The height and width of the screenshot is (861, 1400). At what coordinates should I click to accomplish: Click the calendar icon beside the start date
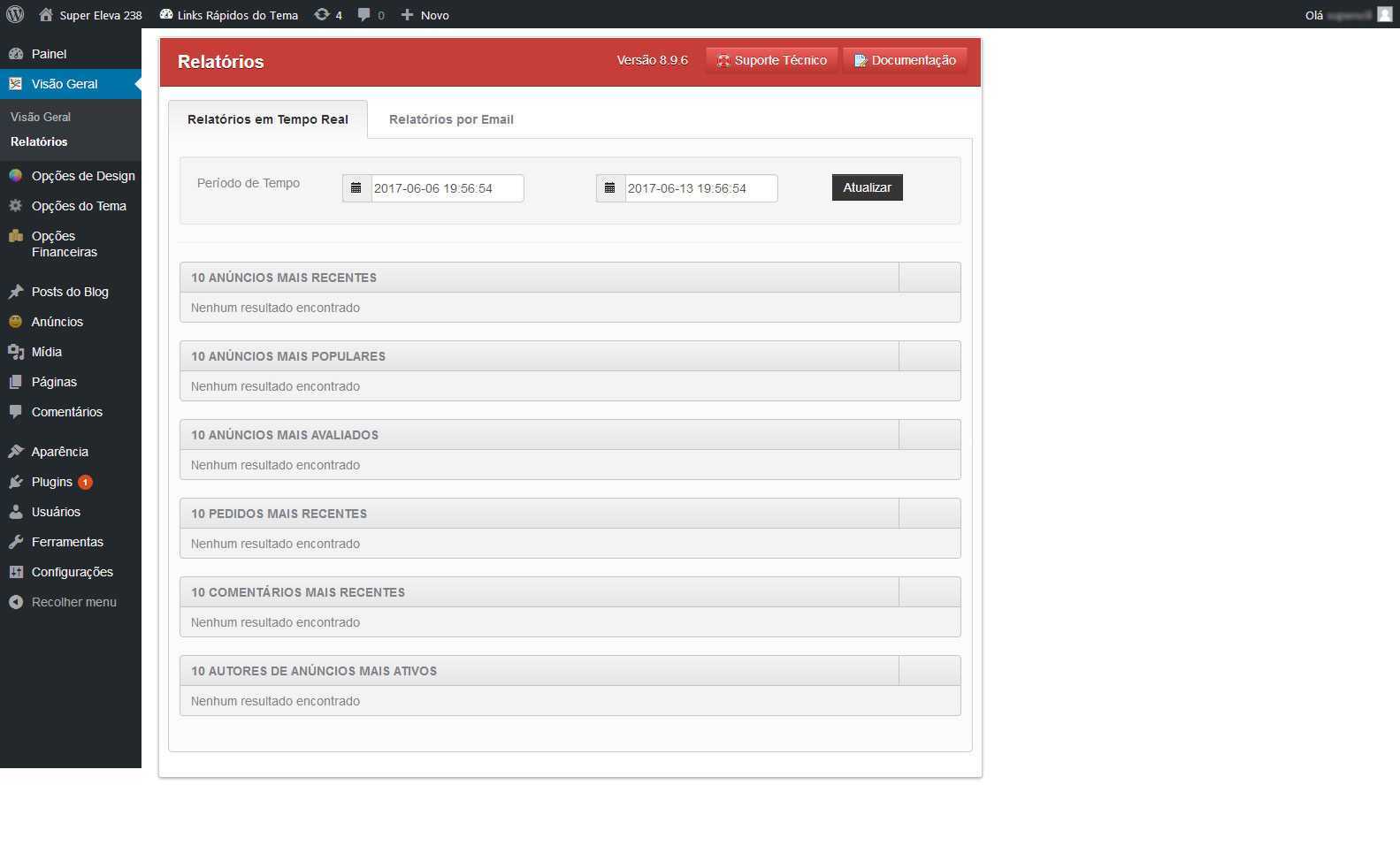(x=356, y=188)
